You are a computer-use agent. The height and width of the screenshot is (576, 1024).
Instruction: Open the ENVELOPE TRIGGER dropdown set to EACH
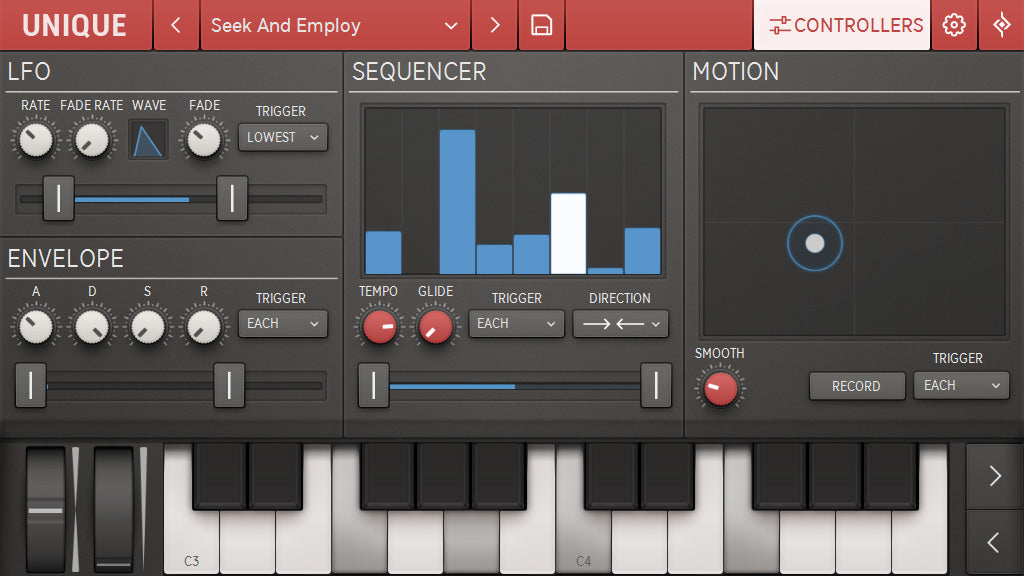tap(283, 324)
